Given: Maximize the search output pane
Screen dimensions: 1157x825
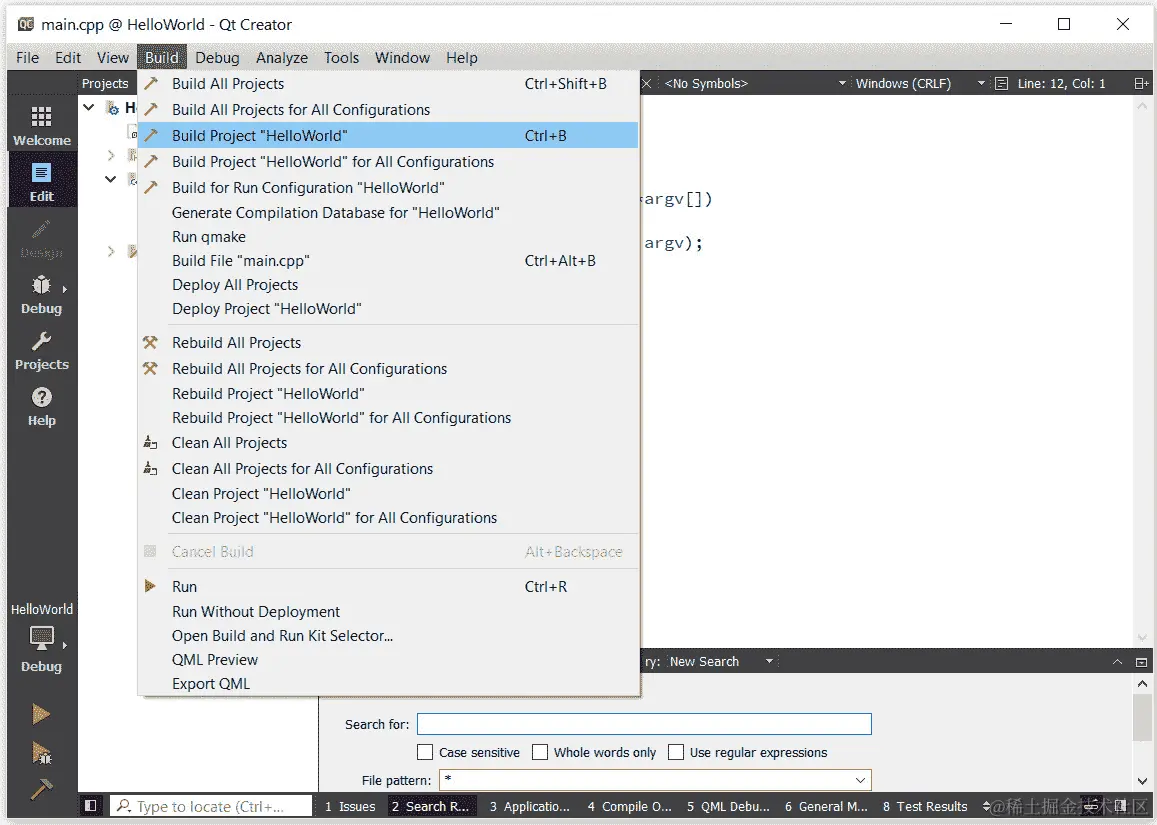Looking at the screenshot, I should coord(1142,662).
